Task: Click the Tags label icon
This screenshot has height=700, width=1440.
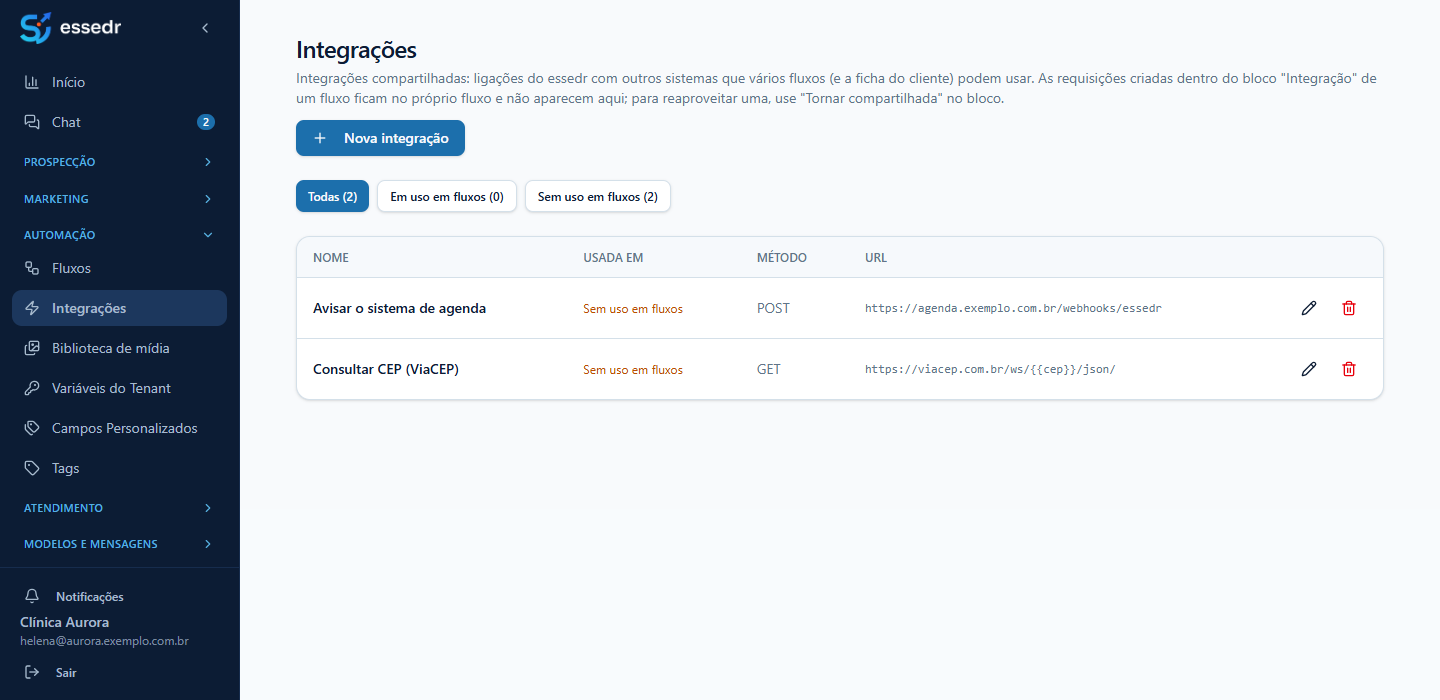Action: click(x=32, y=468)
